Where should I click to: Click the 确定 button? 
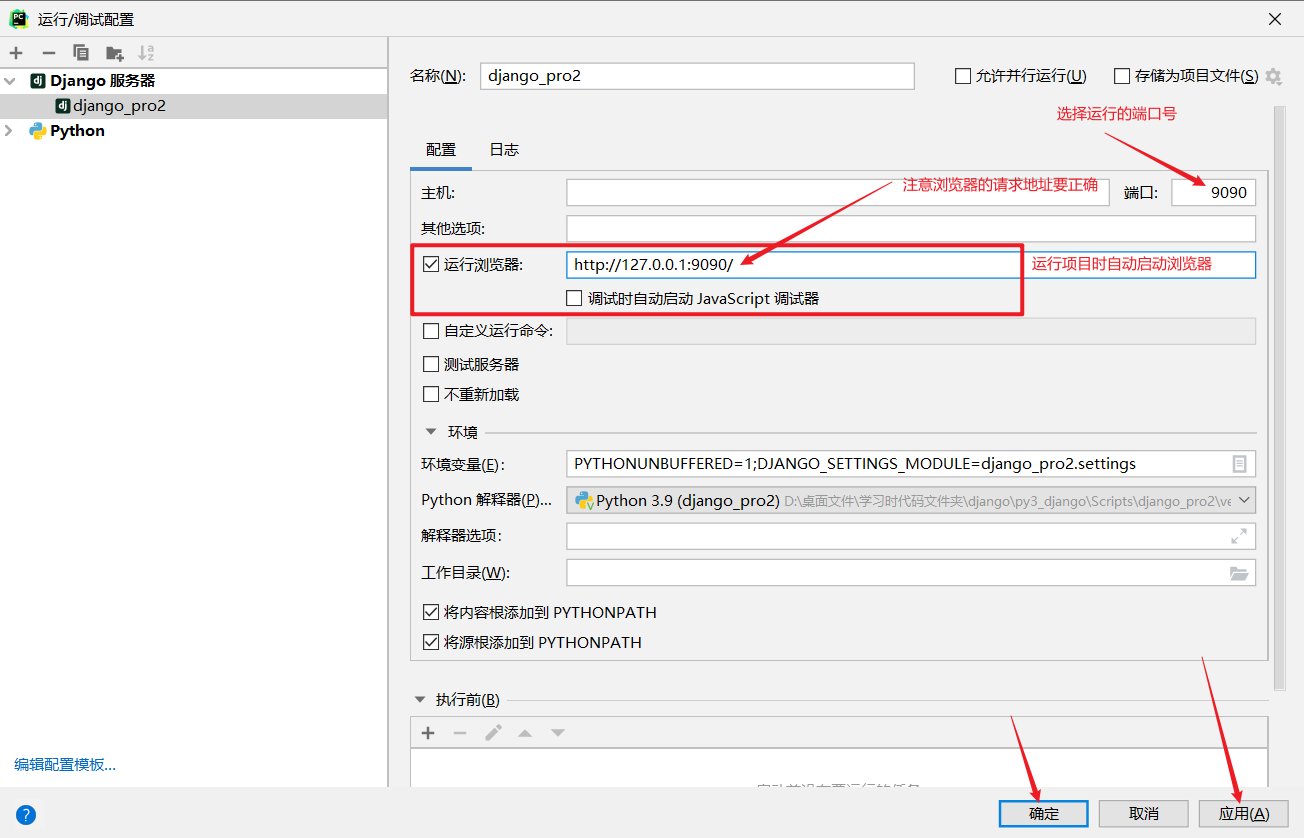coord(1043,813)
